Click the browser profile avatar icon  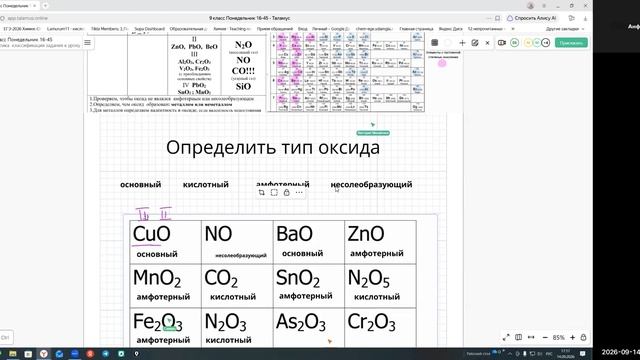pos(530,6)
